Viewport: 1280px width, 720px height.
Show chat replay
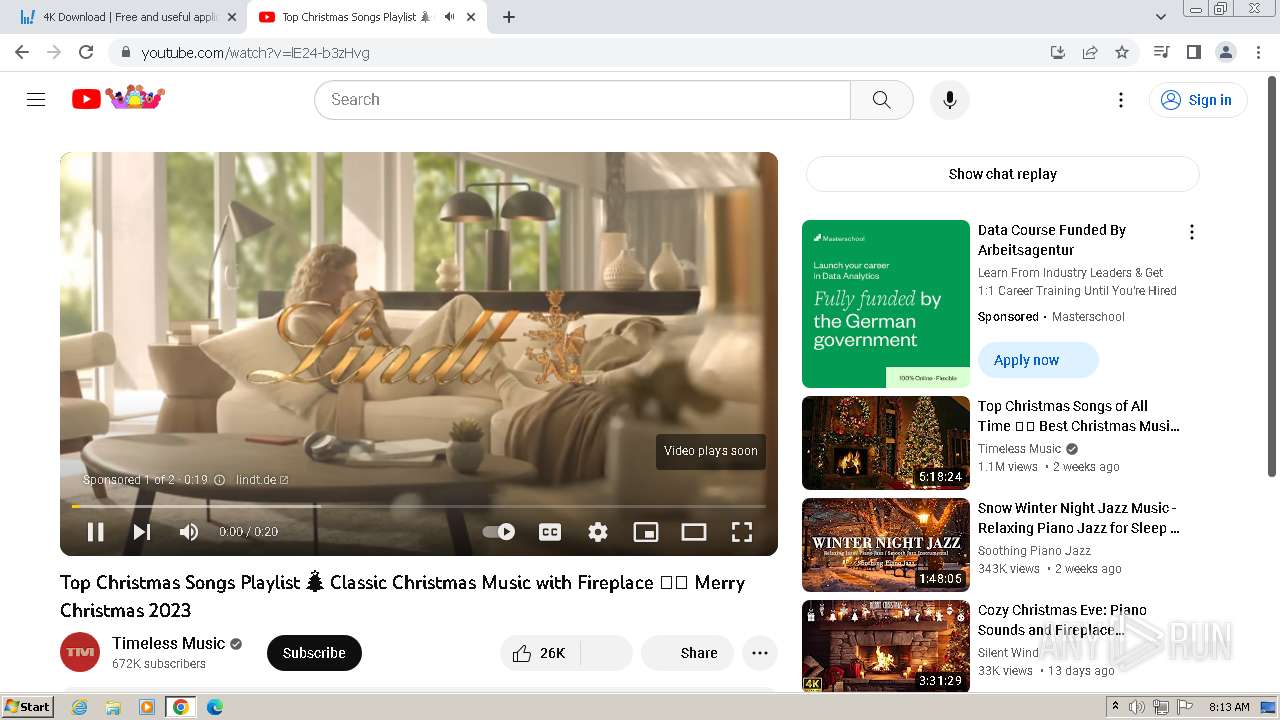pos(1003,174)
